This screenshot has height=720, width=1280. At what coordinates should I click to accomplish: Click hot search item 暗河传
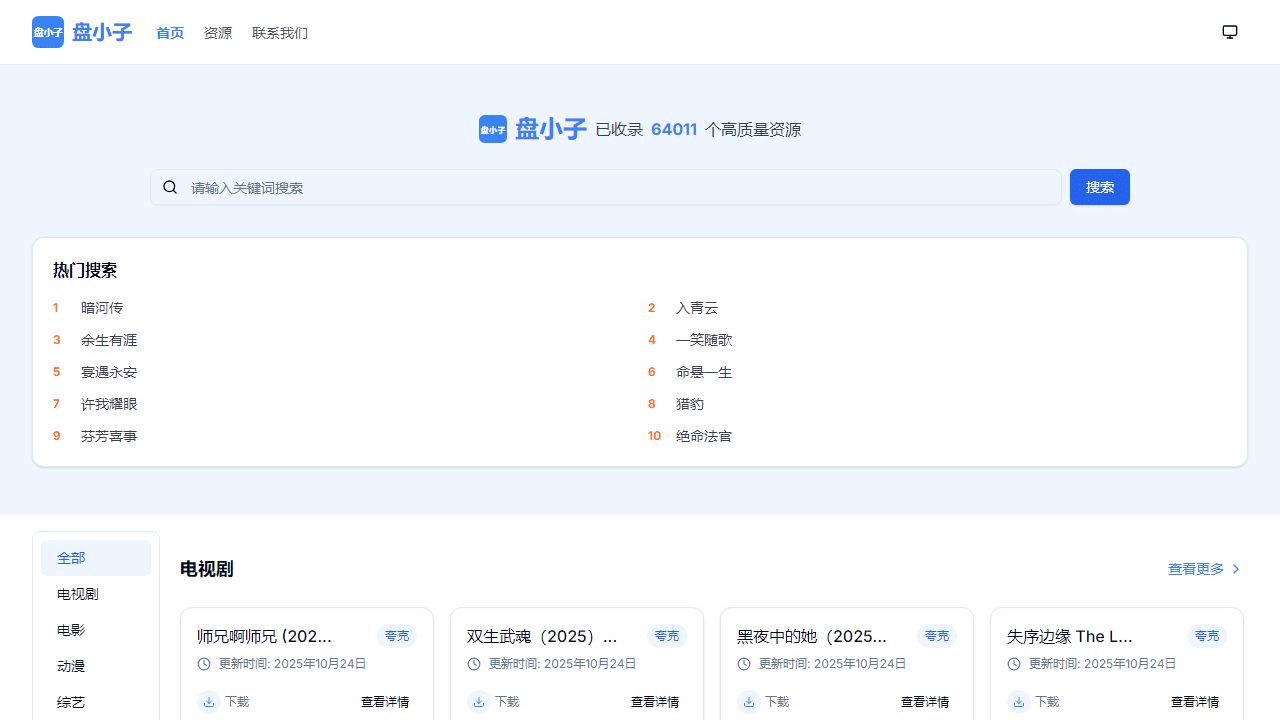tap(102, 308)
